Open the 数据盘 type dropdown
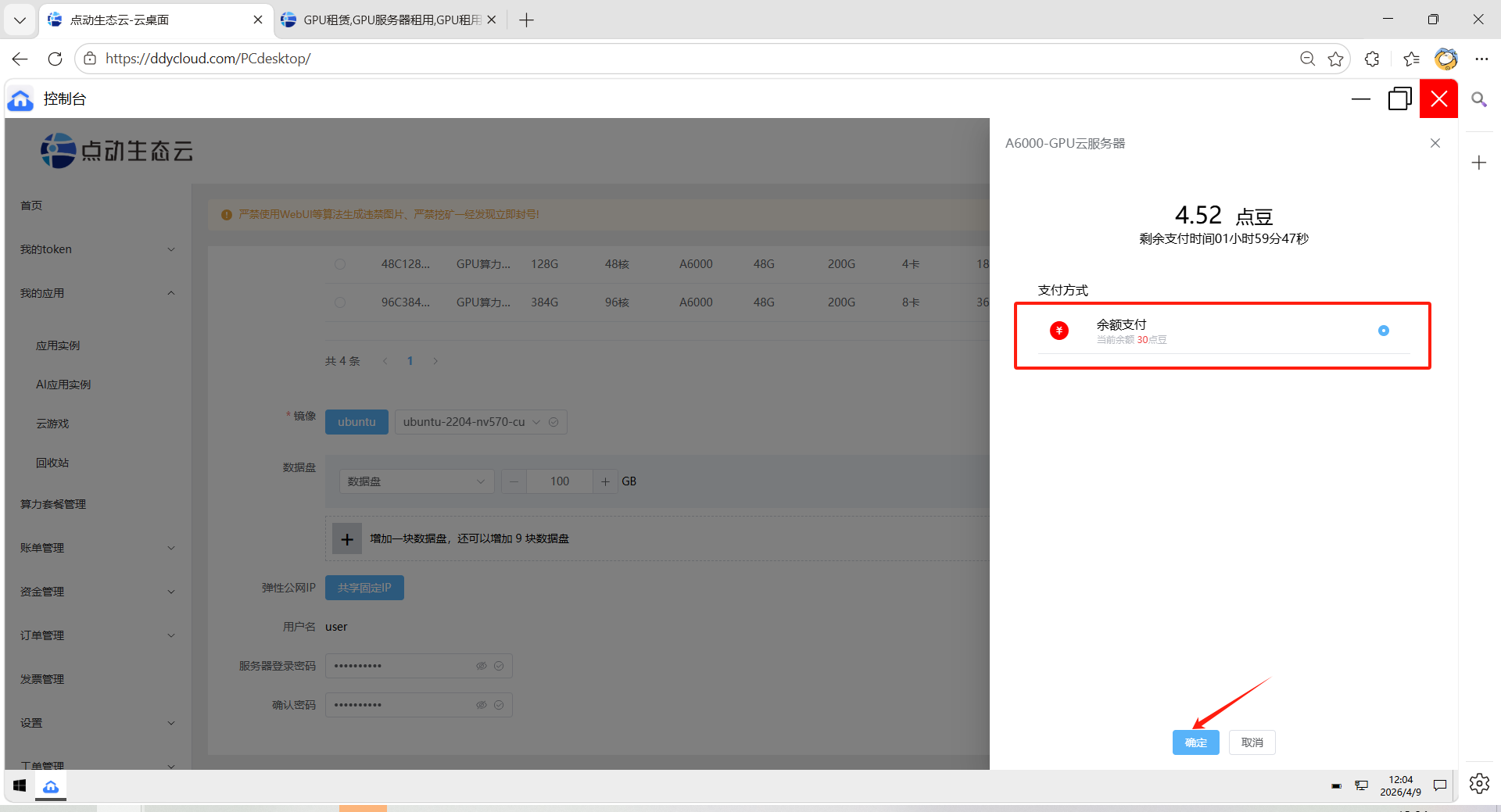 click(x=416, y=481)
